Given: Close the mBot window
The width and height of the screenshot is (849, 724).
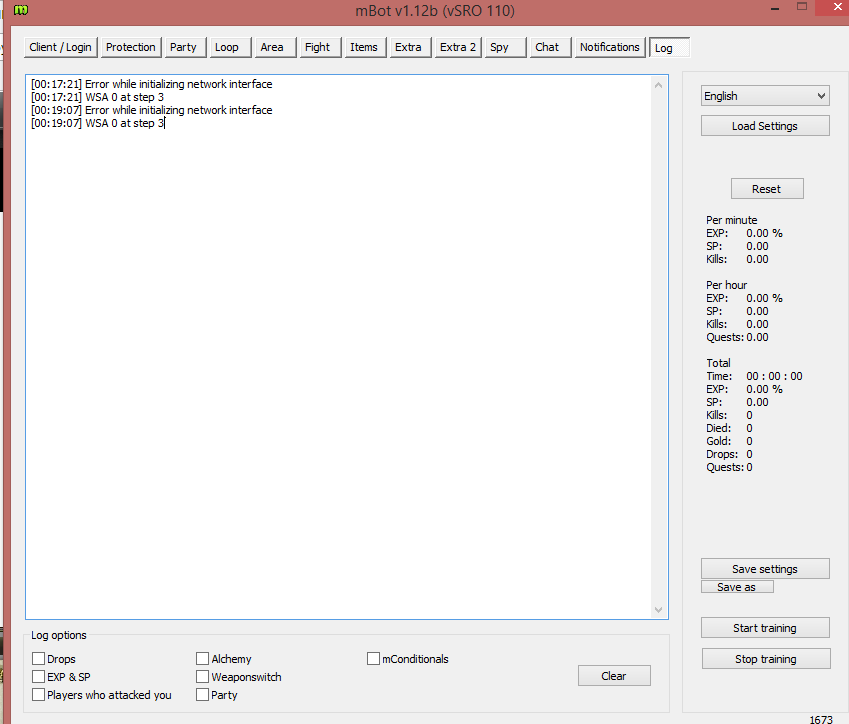Looking at the screenshot, I should tap(837, 6).
